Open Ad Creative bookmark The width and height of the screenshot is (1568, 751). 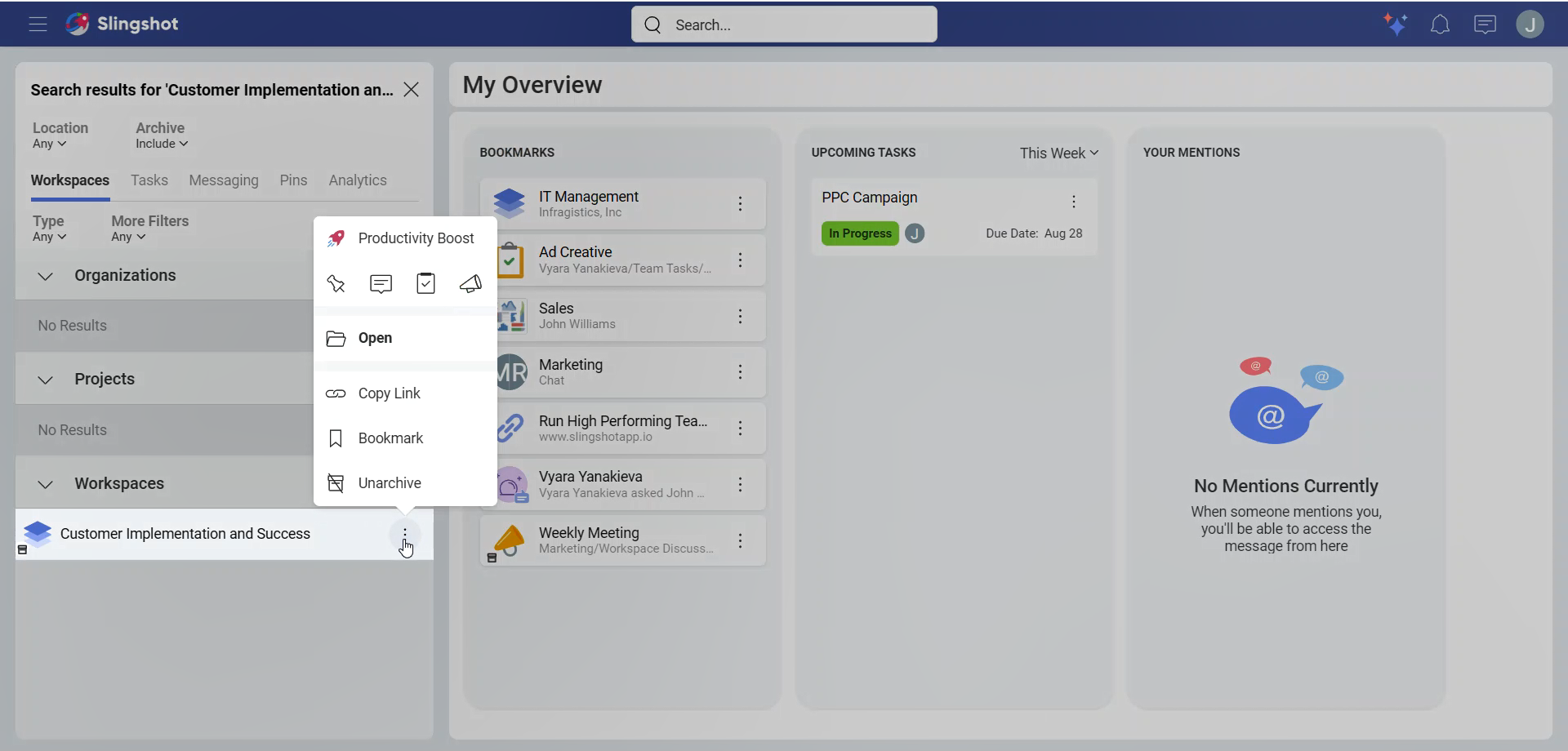pos(622,260)
